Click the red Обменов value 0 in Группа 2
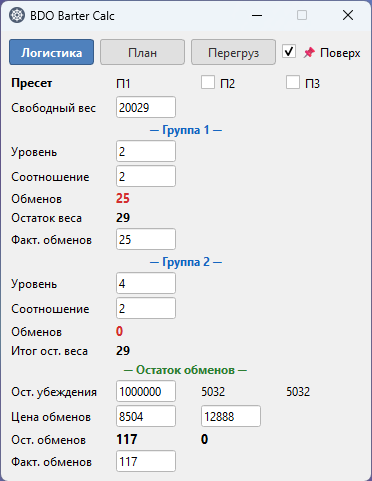This screenshot has height=481, width=372. (x=119, y=331)
